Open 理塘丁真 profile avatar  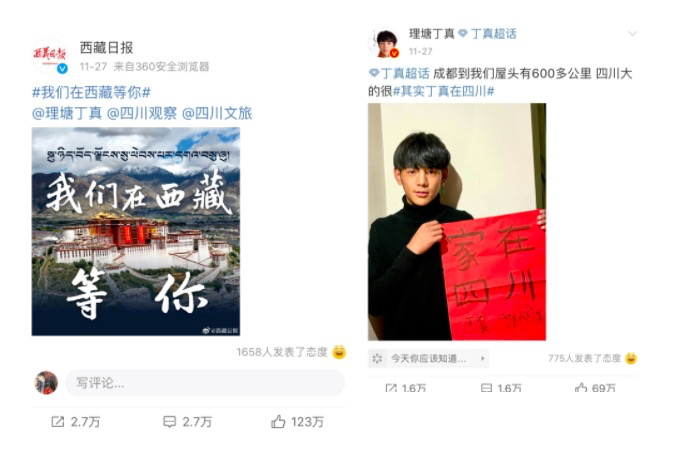pos(384,43)
